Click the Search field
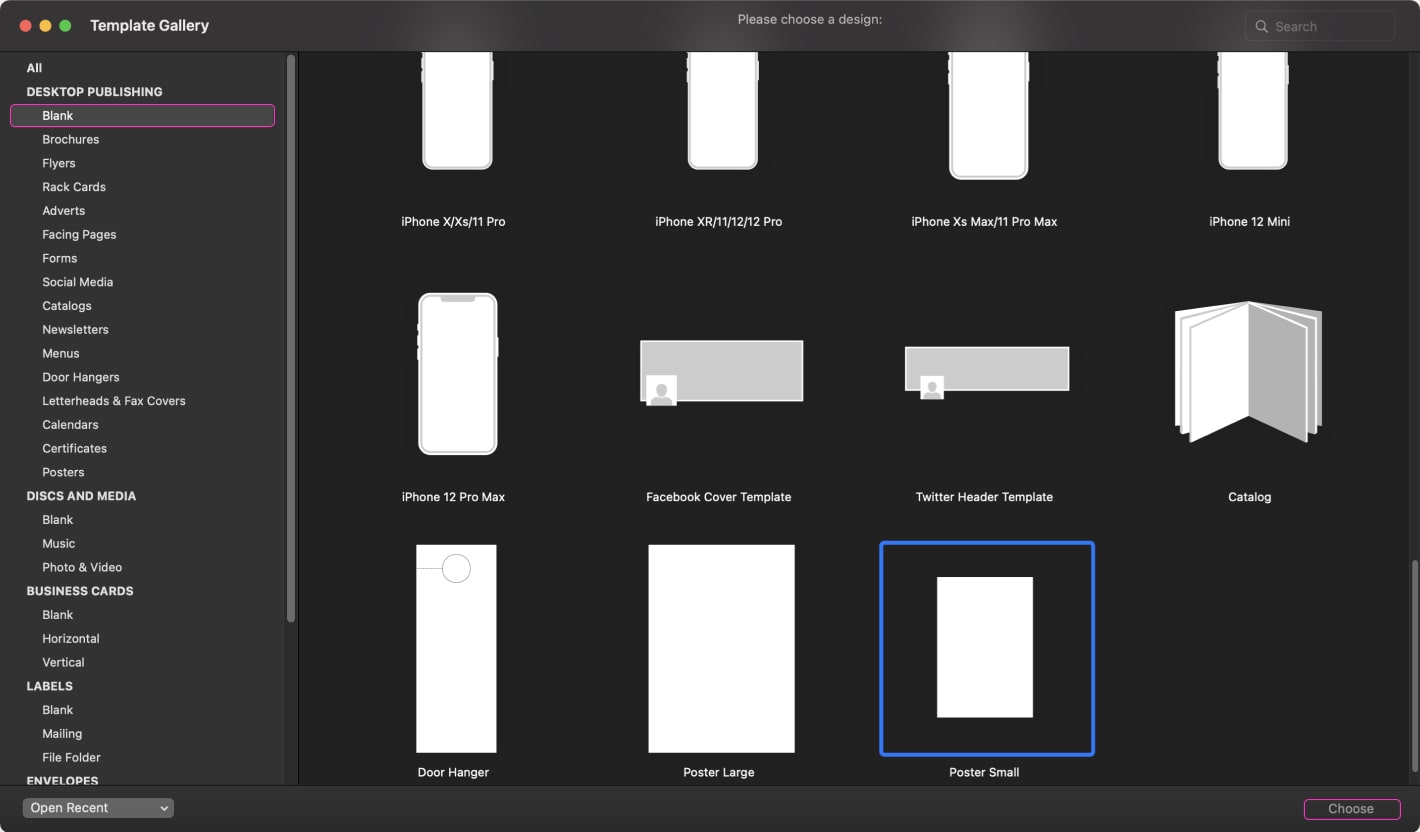The image size is (1420, 832). 1318,26
